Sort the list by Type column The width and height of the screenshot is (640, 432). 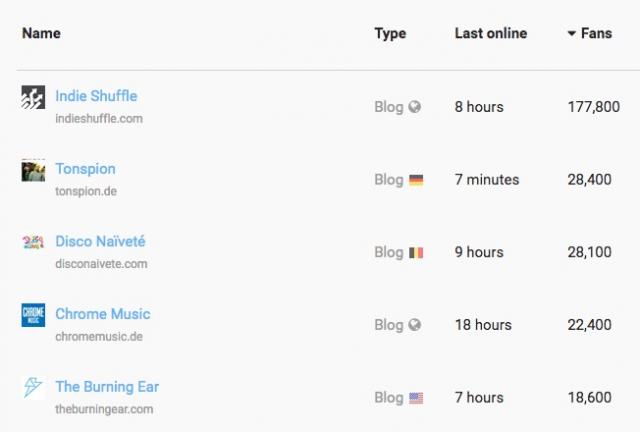click(390, 33)
